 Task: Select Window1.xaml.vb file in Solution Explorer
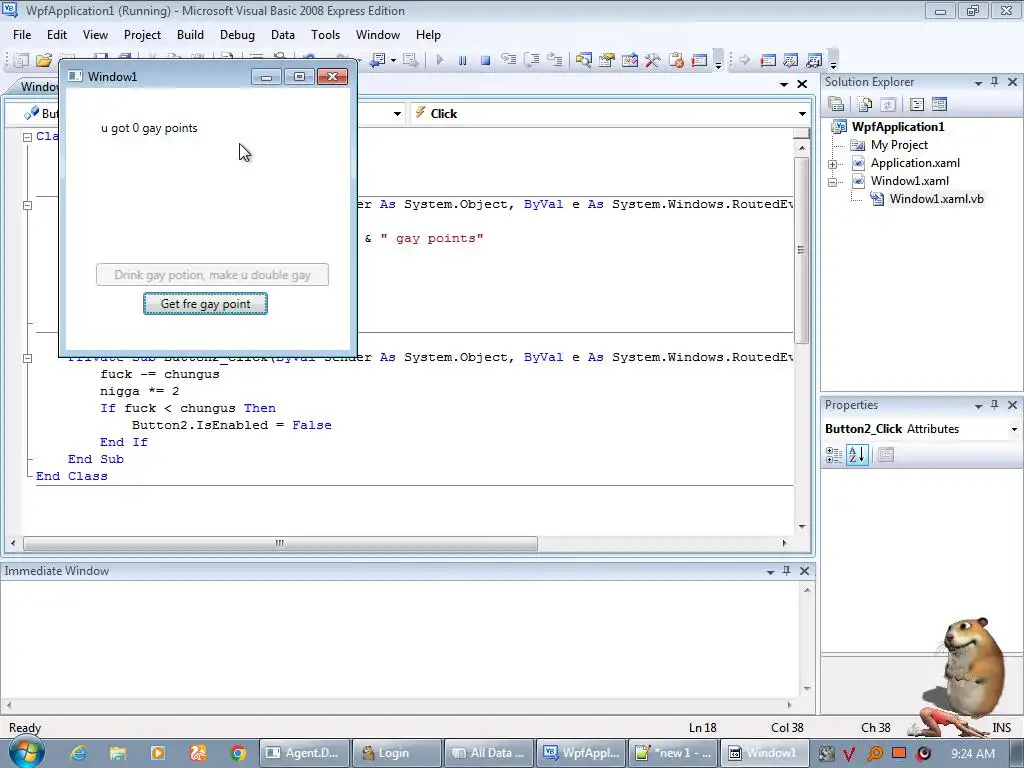[936, 199]
